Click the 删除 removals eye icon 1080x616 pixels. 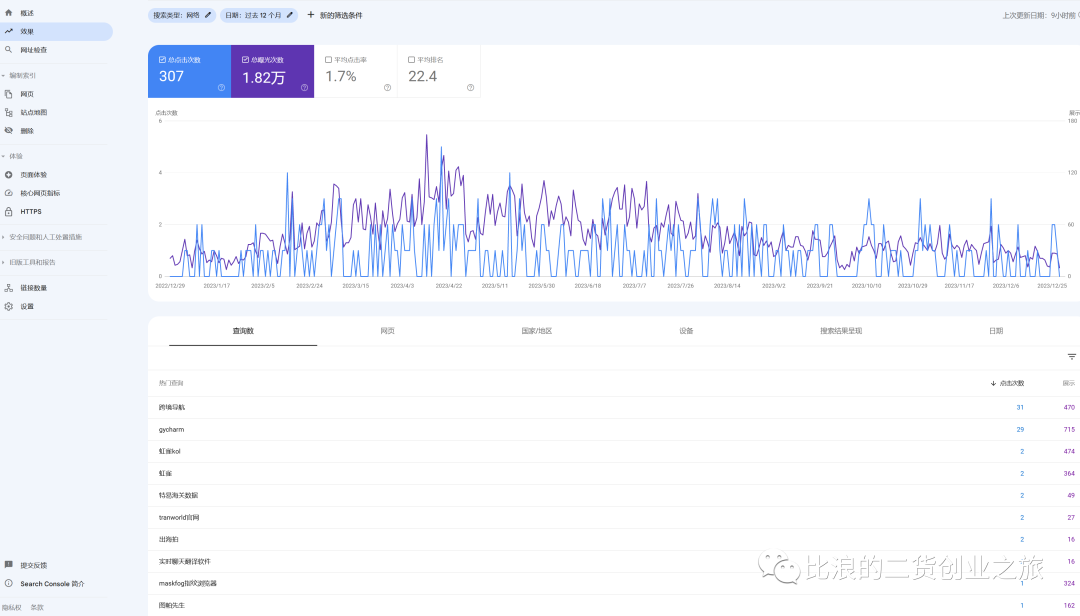click(x=9, y=130)
